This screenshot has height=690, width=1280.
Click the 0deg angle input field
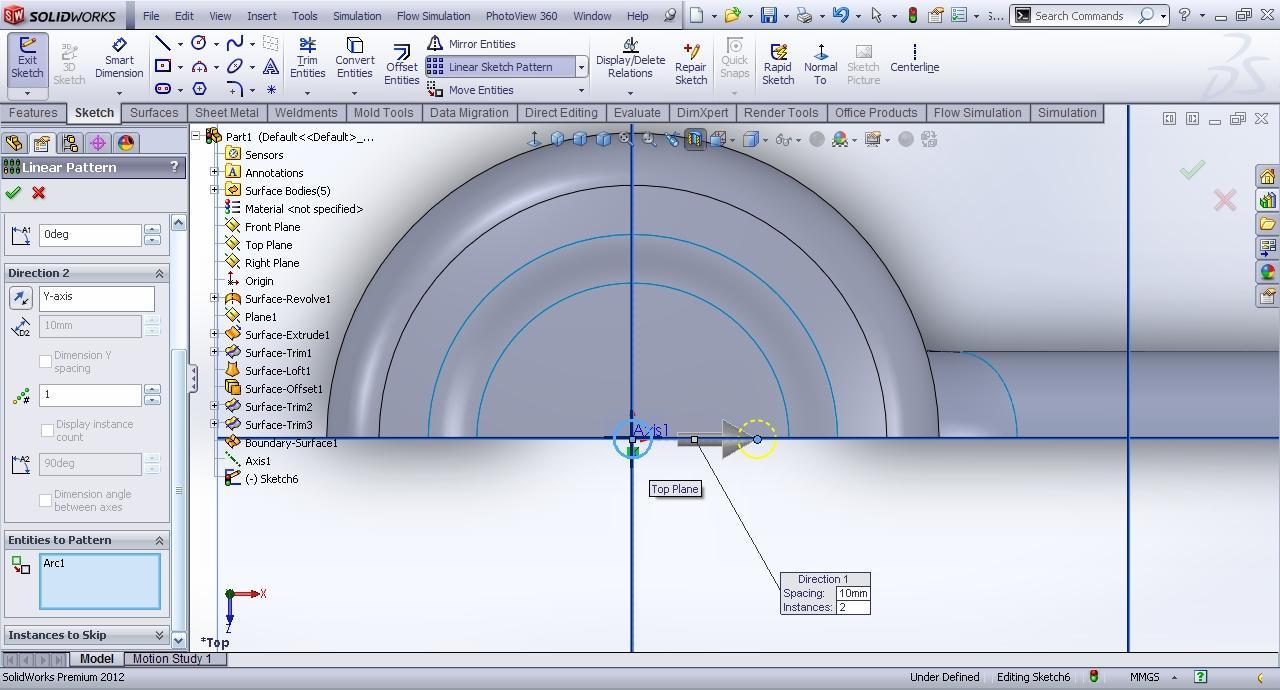coord(90,234)
